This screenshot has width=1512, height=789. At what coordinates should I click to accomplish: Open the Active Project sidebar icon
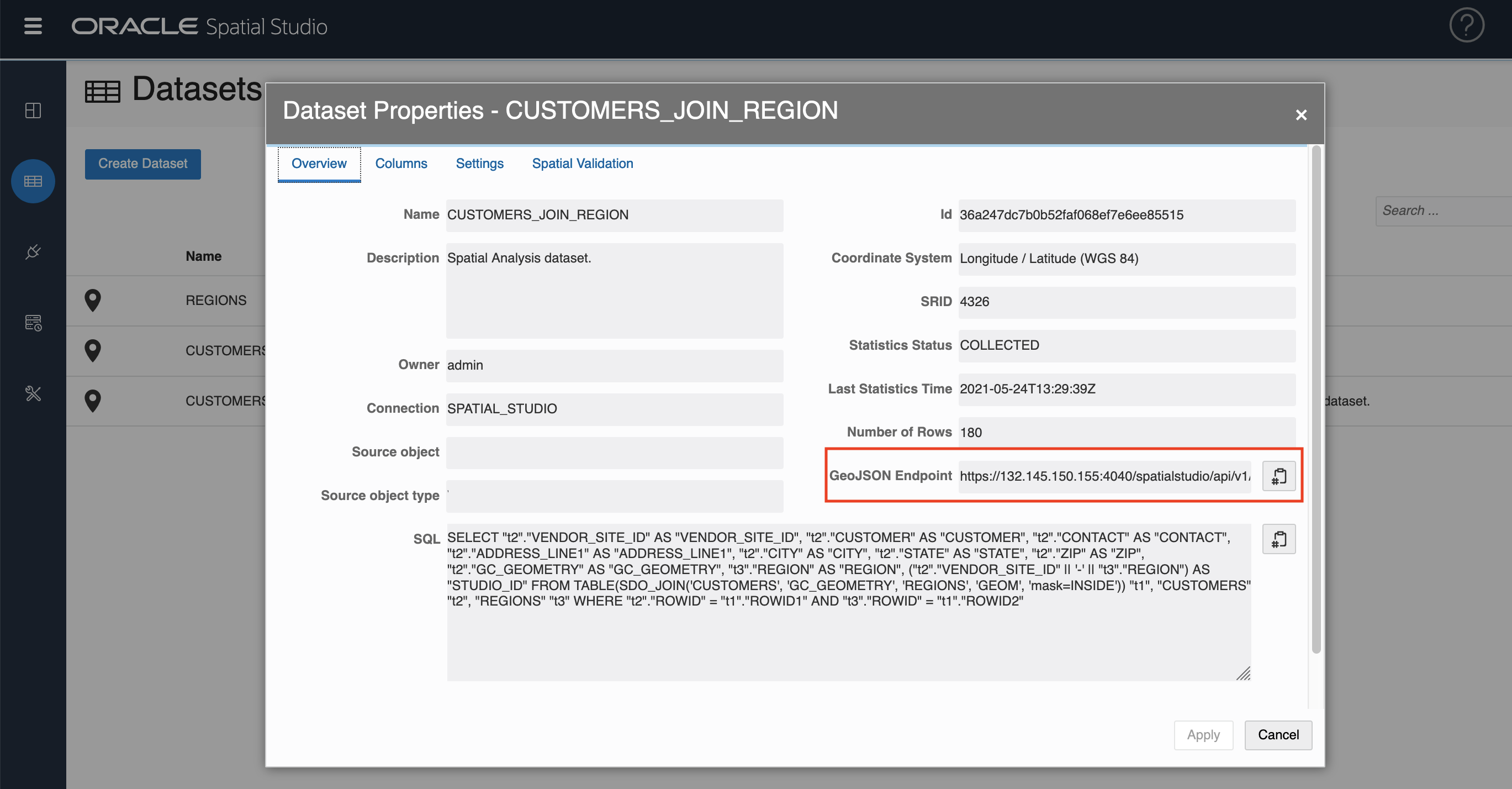(x=33, y=111)
